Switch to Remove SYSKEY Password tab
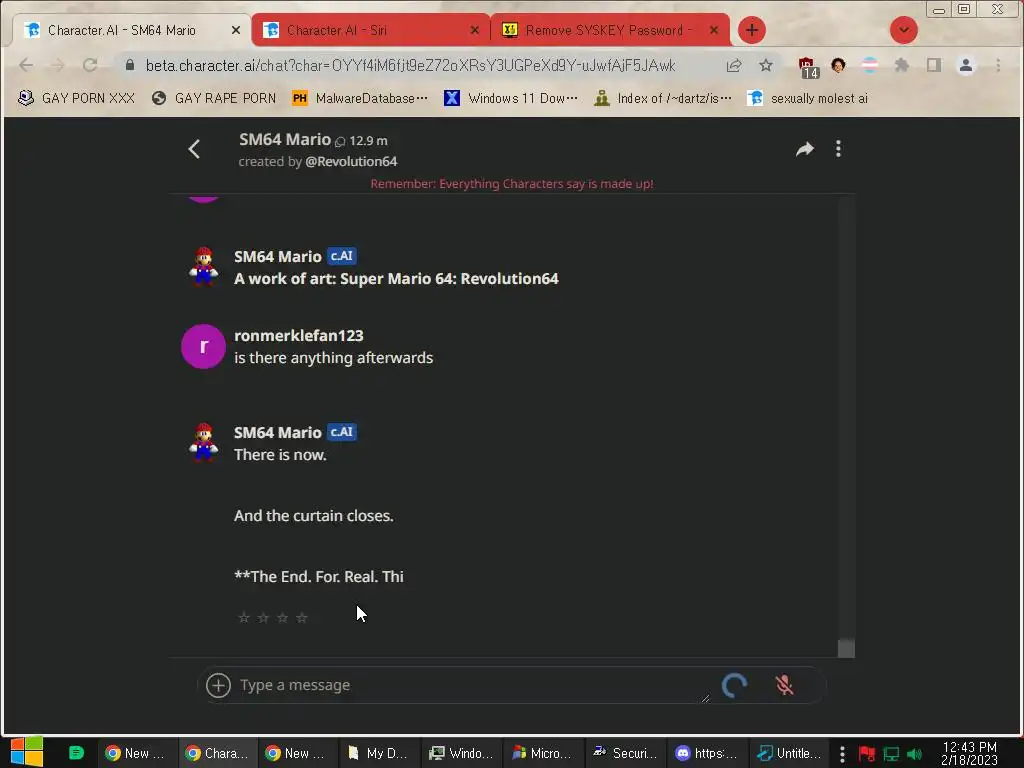The height and width of the screenshot is (768, 1024). point(604,30)
